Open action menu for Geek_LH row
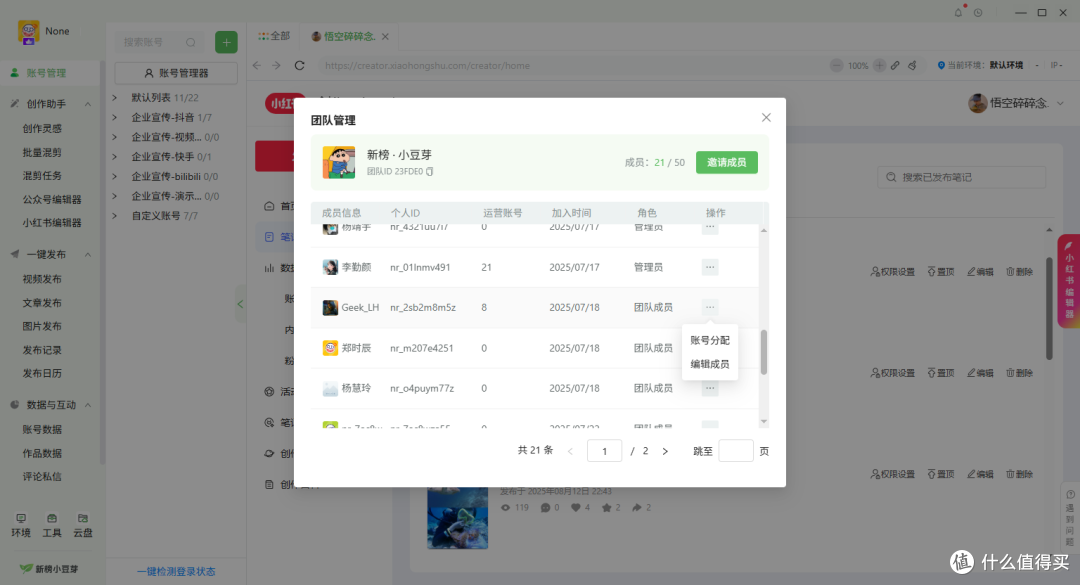Screen dimensions: 1080x585 coord(709,307)
